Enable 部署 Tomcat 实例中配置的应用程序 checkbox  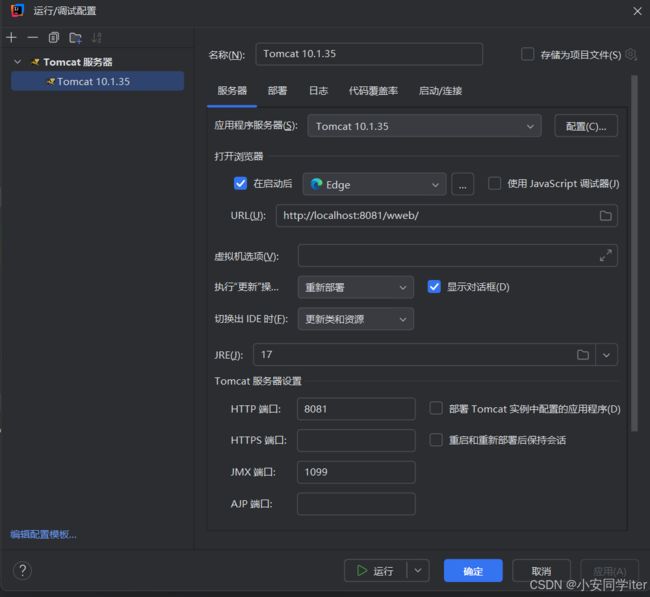click(x=436, y=408)
